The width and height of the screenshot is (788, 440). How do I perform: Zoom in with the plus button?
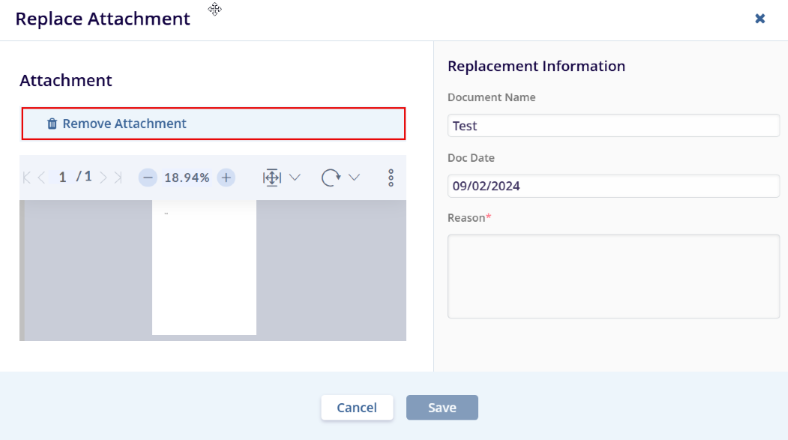coord(226,177)
